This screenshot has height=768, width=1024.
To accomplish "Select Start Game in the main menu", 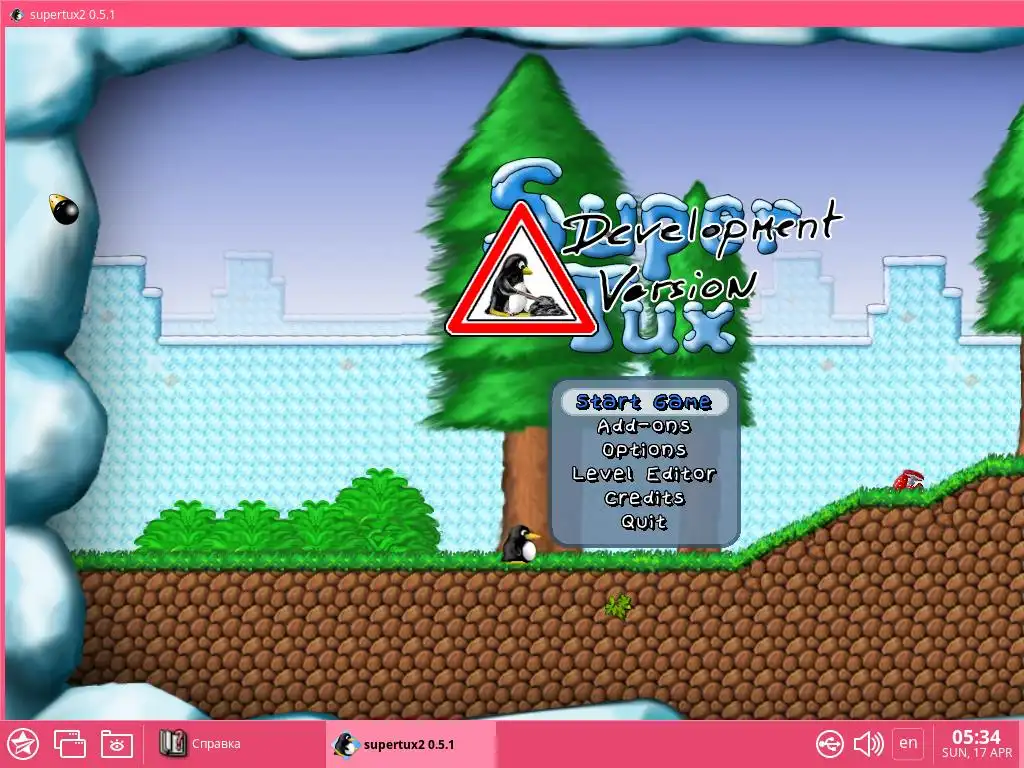I will [x=644, y=402].
